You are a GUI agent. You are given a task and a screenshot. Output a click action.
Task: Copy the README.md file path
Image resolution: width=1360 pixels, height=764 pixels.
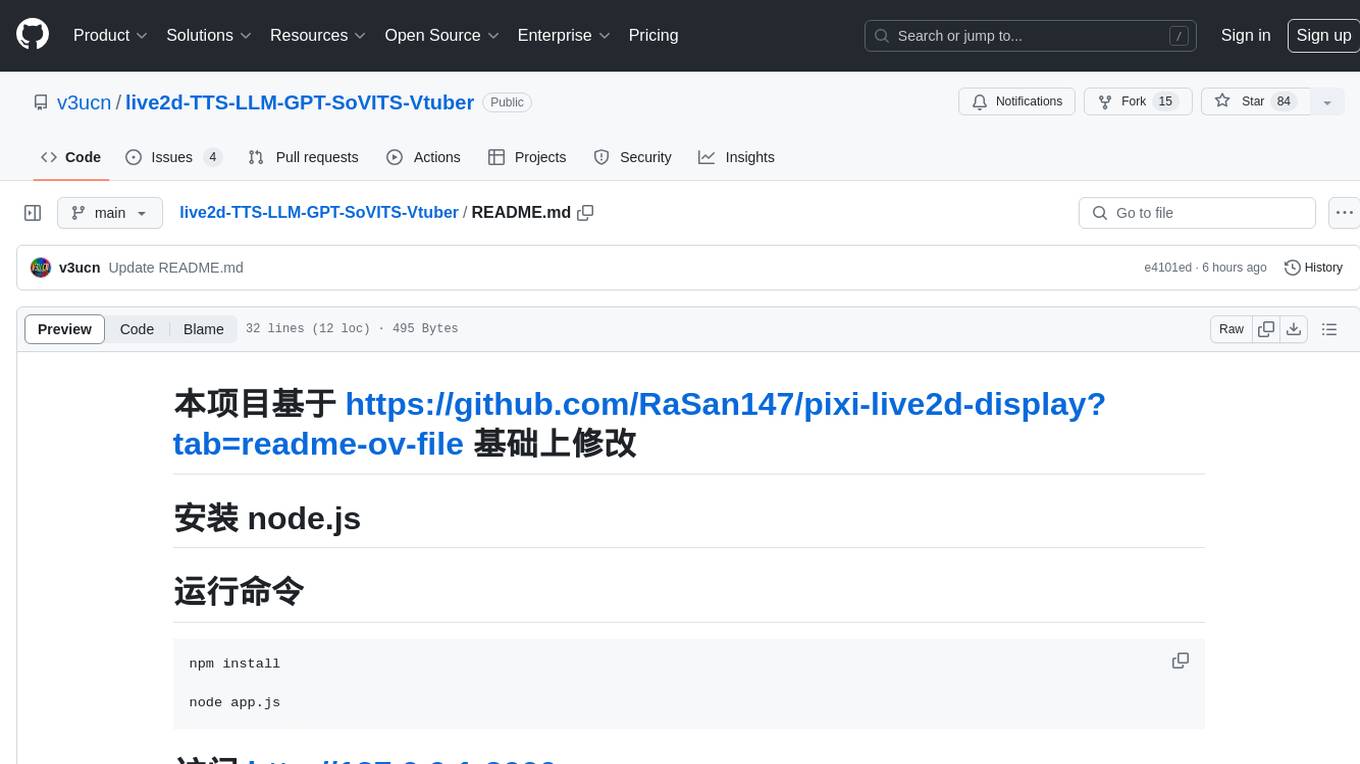click(586, 213)
